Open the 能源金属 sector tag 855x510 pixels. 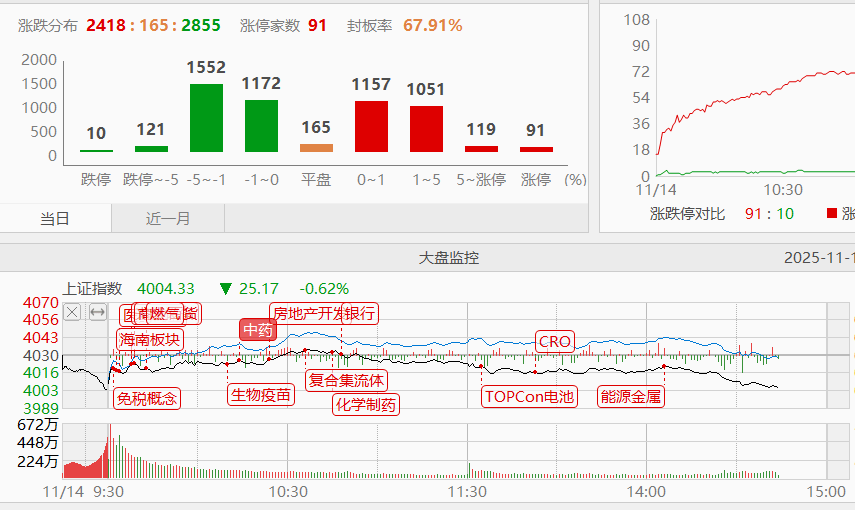coord(630,396)
